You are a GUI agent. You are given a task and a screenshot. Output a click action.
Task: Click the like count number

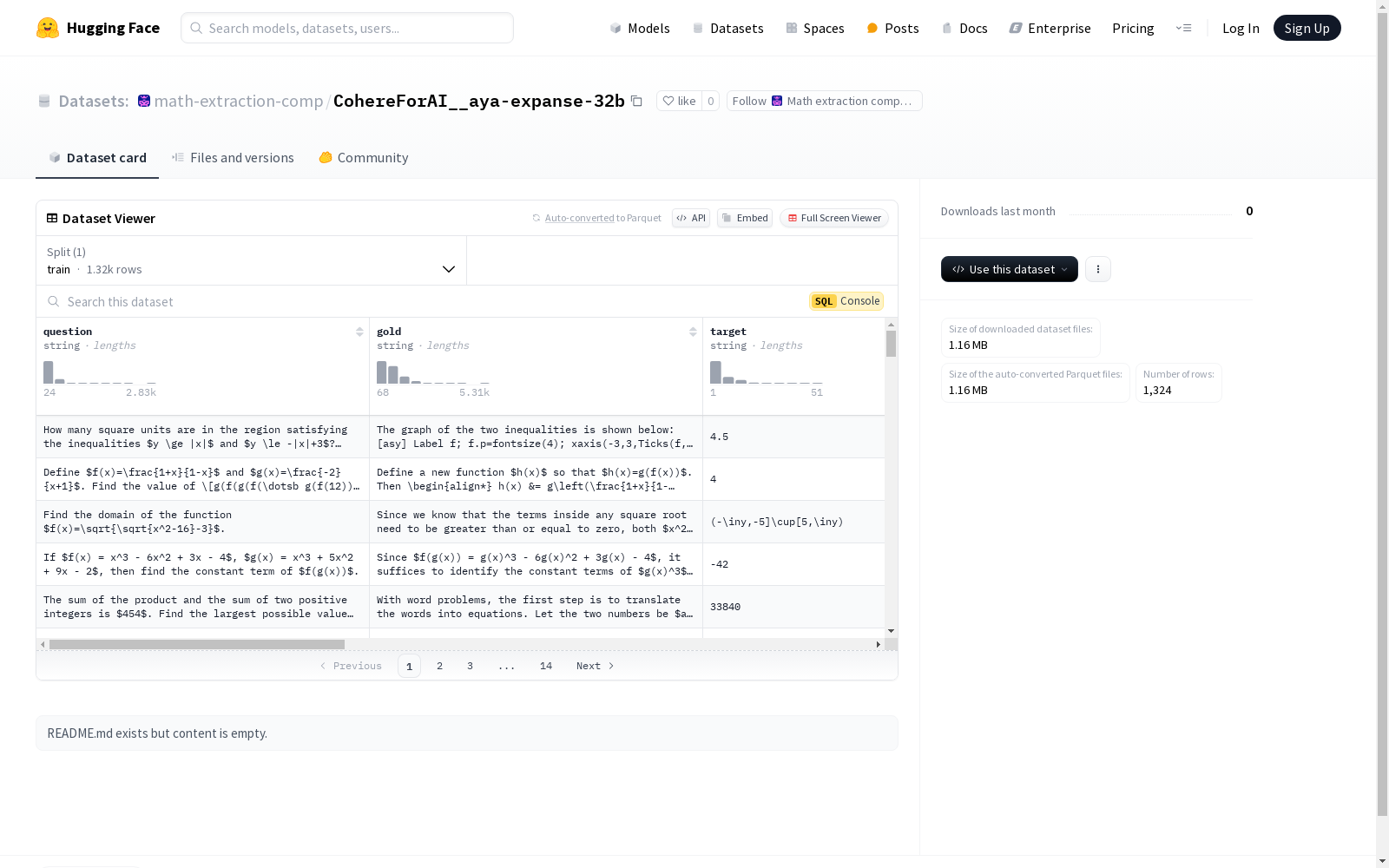coord(711,101)
